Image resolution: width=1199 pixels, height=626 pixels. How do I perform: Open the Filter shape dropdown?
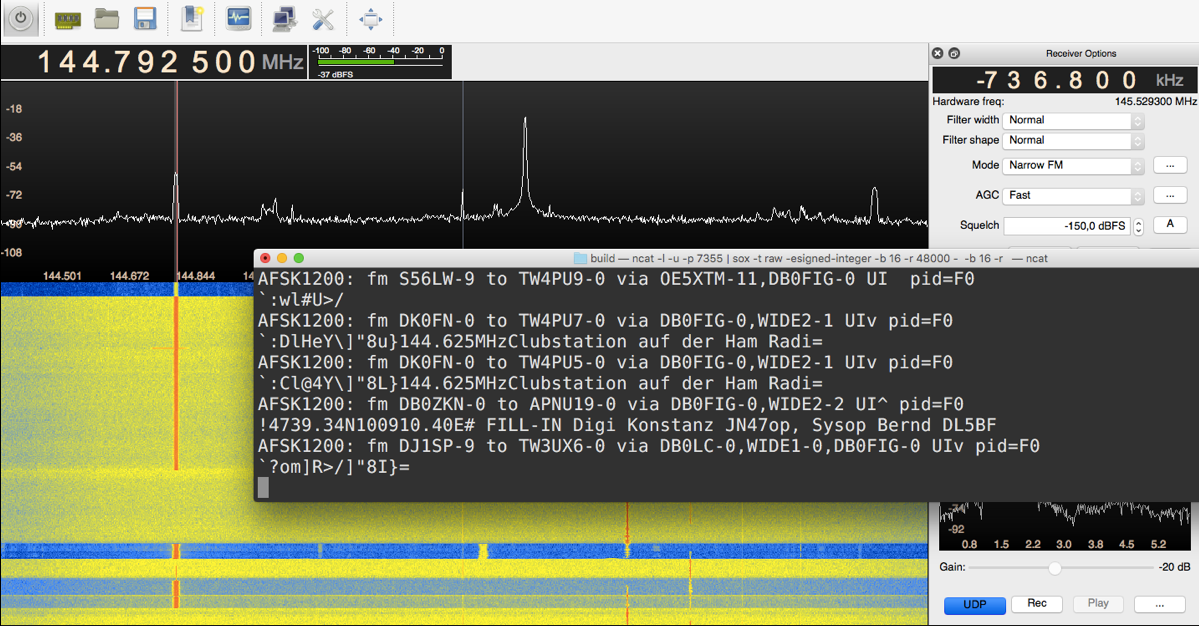tap(1073, 141)
